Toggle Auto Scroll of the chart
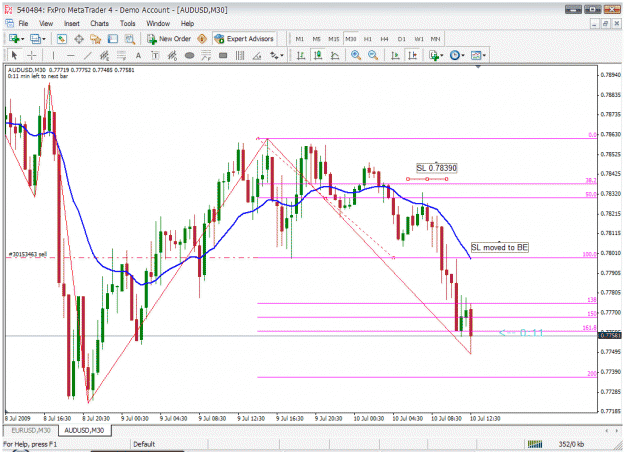This screenshot has height=452, width=625. pos(395,55)
